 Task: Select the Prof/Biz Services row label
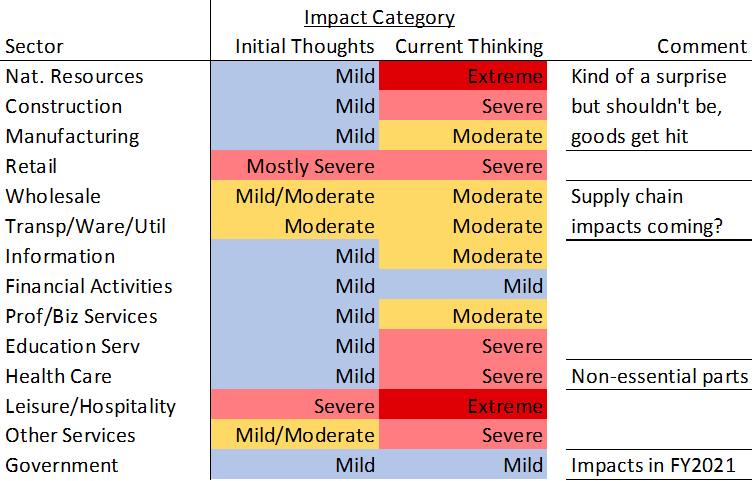[80, 316]
